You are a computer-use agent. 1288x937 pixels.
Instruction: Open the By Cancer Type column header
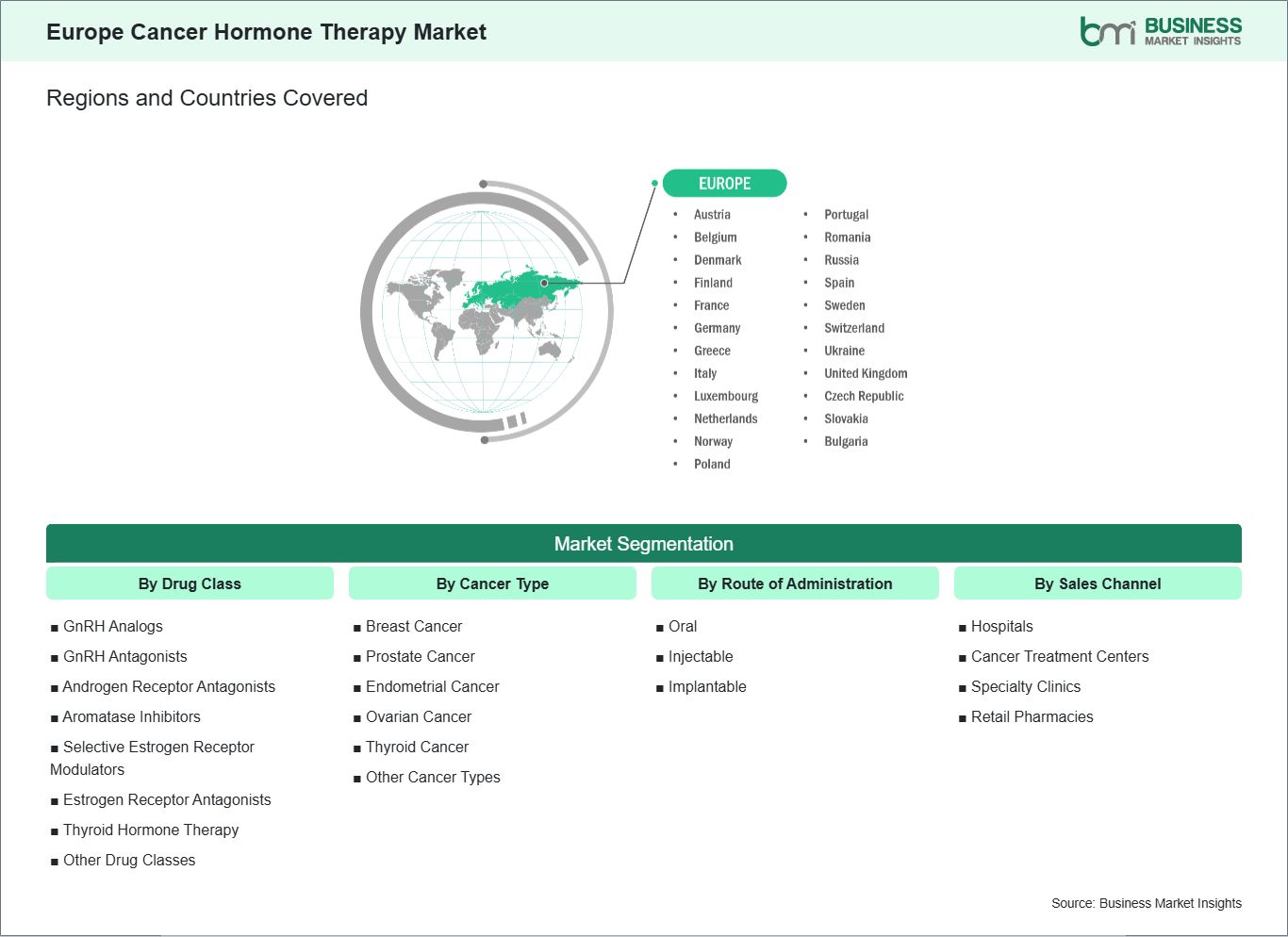(x=492, y=584)
